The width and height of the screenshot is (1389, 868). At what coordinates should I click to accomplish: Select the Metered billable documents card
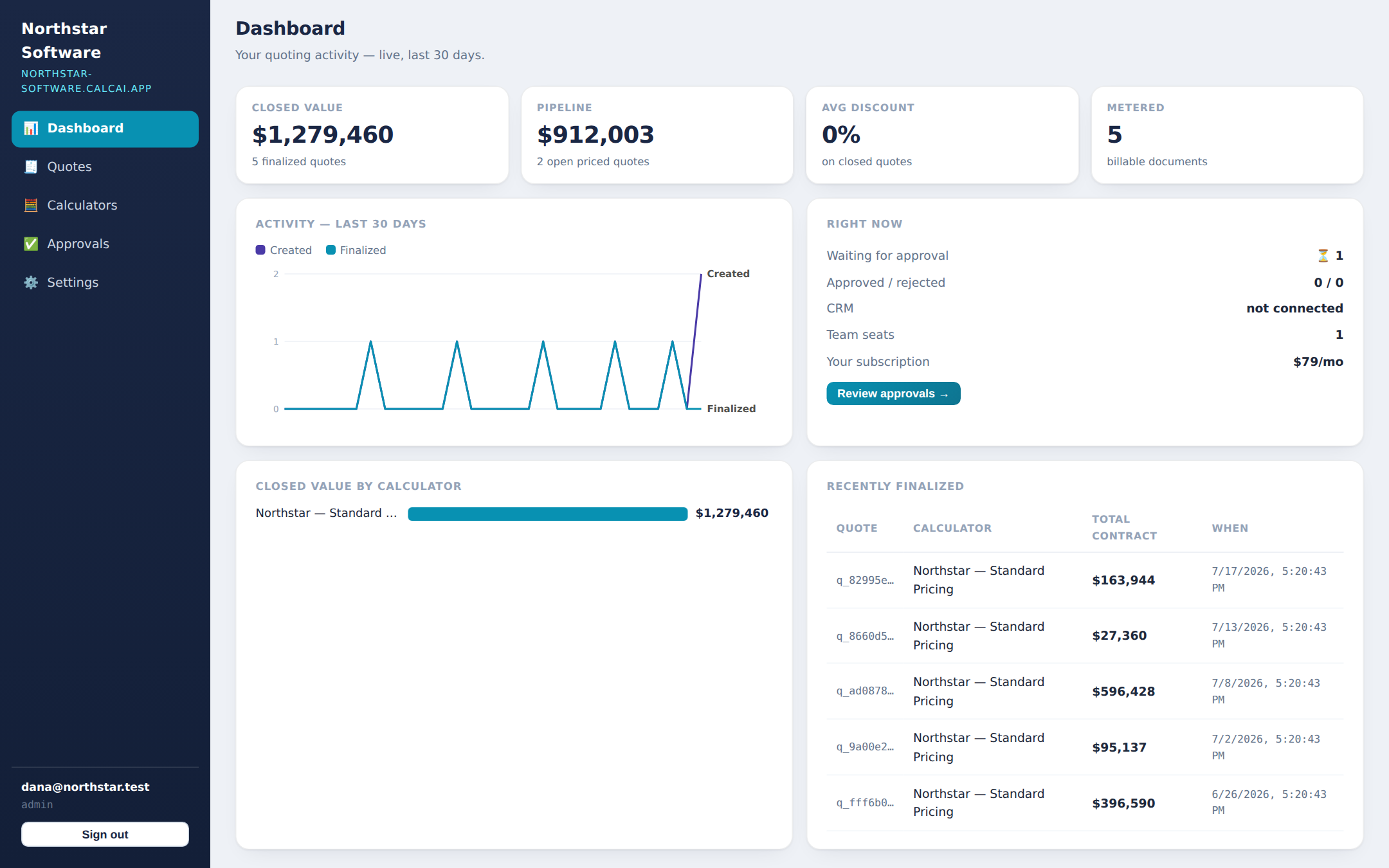[1227, 135]
